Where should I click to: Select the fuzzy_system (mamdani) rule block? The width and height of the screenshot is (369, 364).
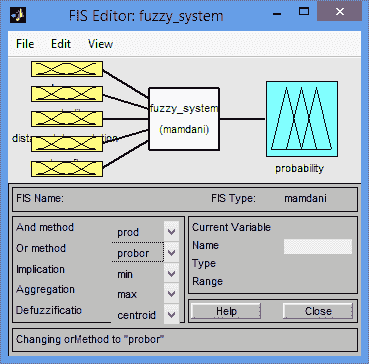click(x=184, y=119)
